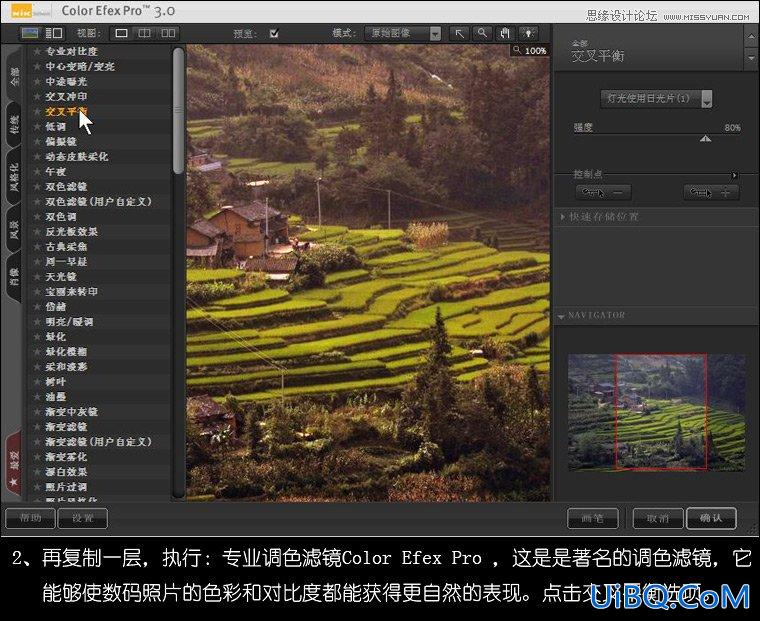Select the 明亮/暖调 filter
The width and height of the screenshot is (760, 621).
[x=70, y=322]
